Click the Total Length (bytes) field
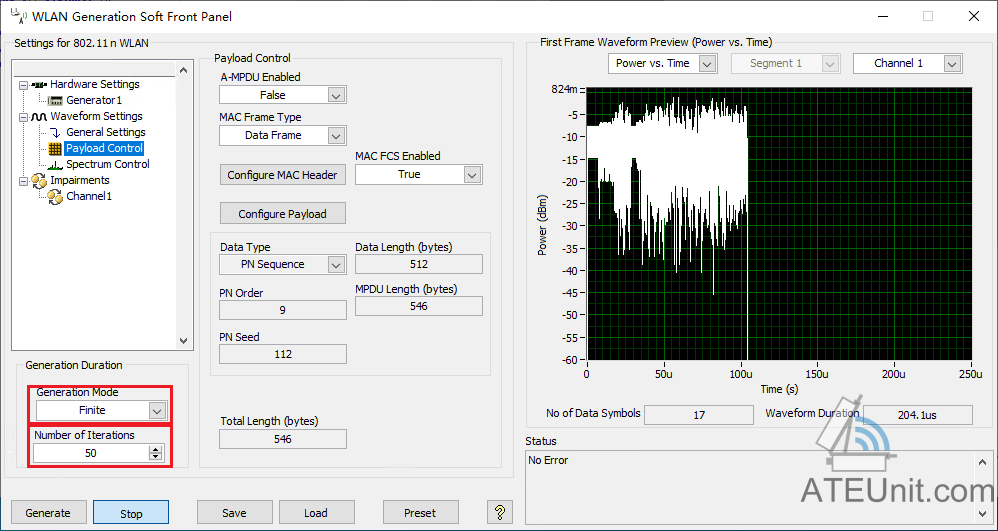 [283, 439]
